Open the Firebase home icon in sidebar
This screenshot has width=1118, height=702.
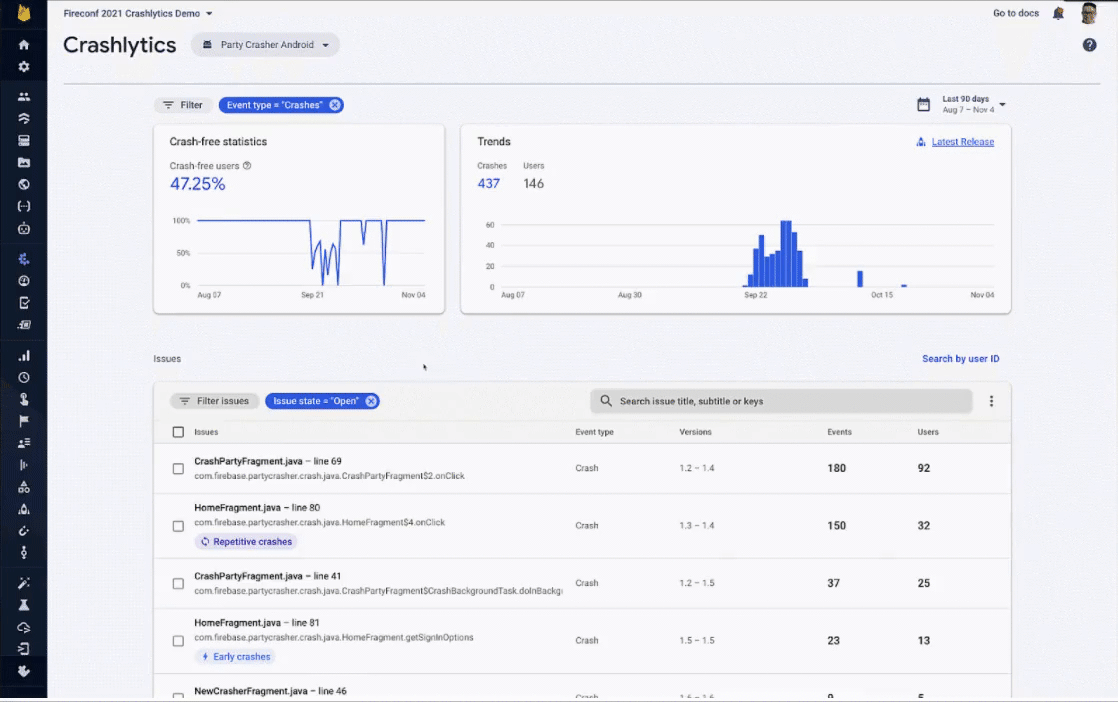(24, 45)
